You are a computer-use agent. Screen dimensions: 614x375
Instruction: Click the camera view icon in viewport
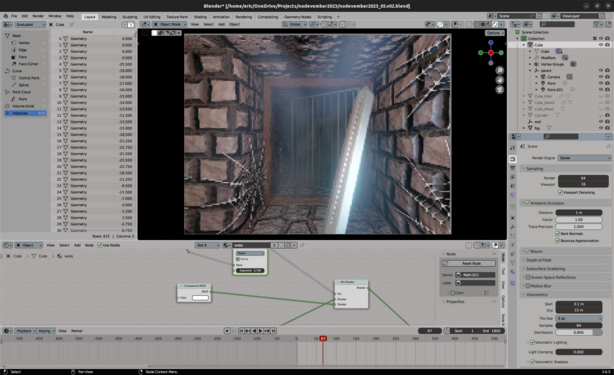click(x=500, y=89)
